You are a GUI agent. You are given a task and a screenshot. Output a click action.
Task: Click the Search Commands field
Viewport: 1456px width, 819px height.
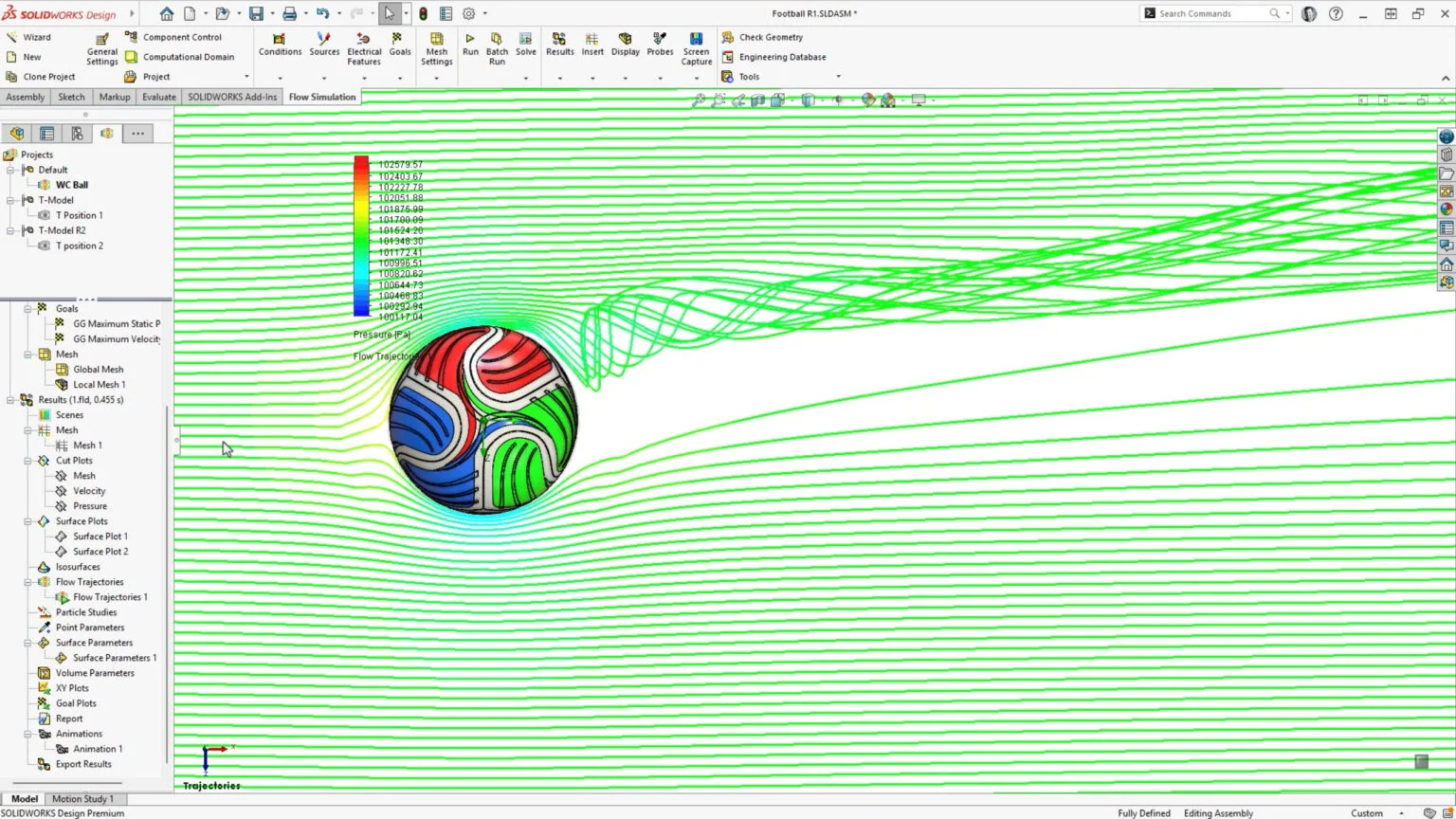click(x=1216, y=13)
